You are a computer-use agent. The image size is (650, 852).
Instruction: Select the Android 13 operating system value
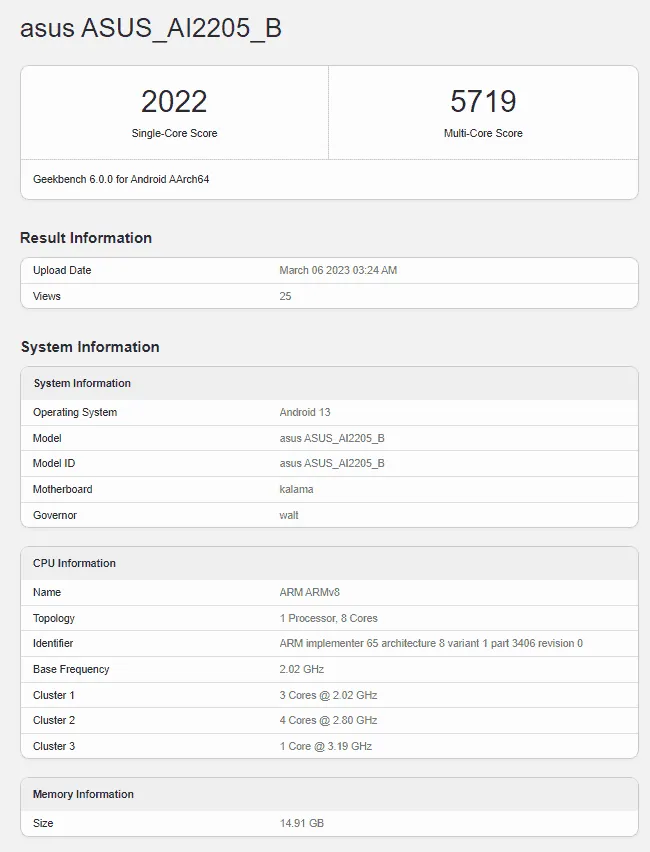pyautogui.click(x=305, y=412)
